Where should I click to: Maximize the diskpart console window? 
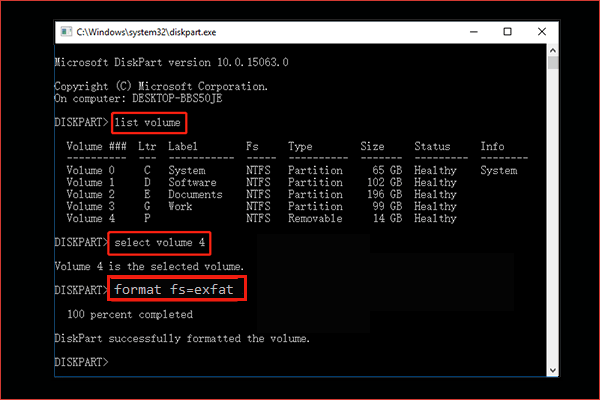tap(508, 32)
